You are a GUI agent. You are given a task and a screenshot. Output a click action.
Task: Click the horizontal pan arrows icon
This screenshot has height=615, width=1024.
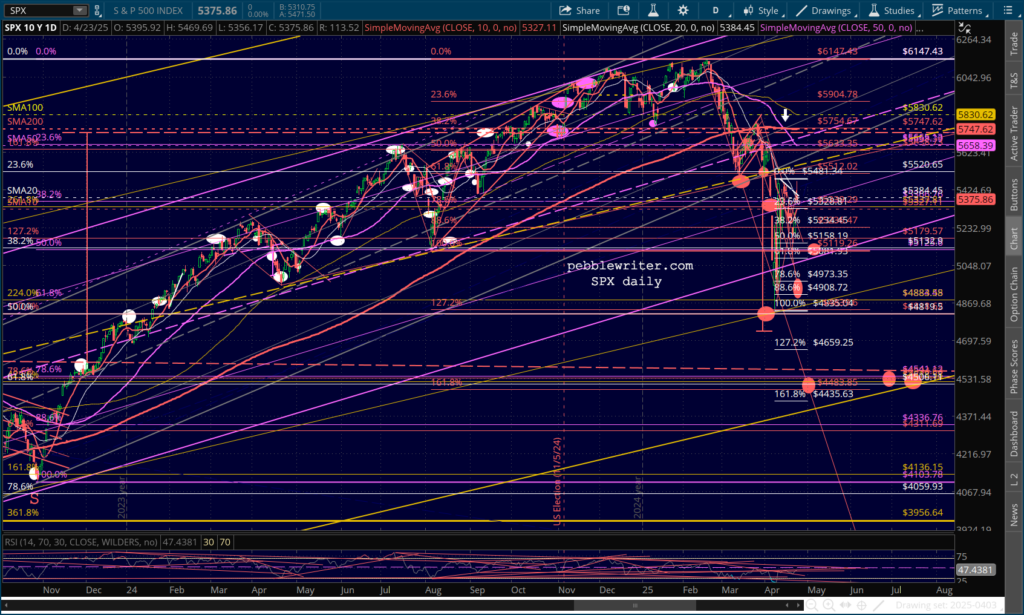pyautogui.click(x=846, y=605)
